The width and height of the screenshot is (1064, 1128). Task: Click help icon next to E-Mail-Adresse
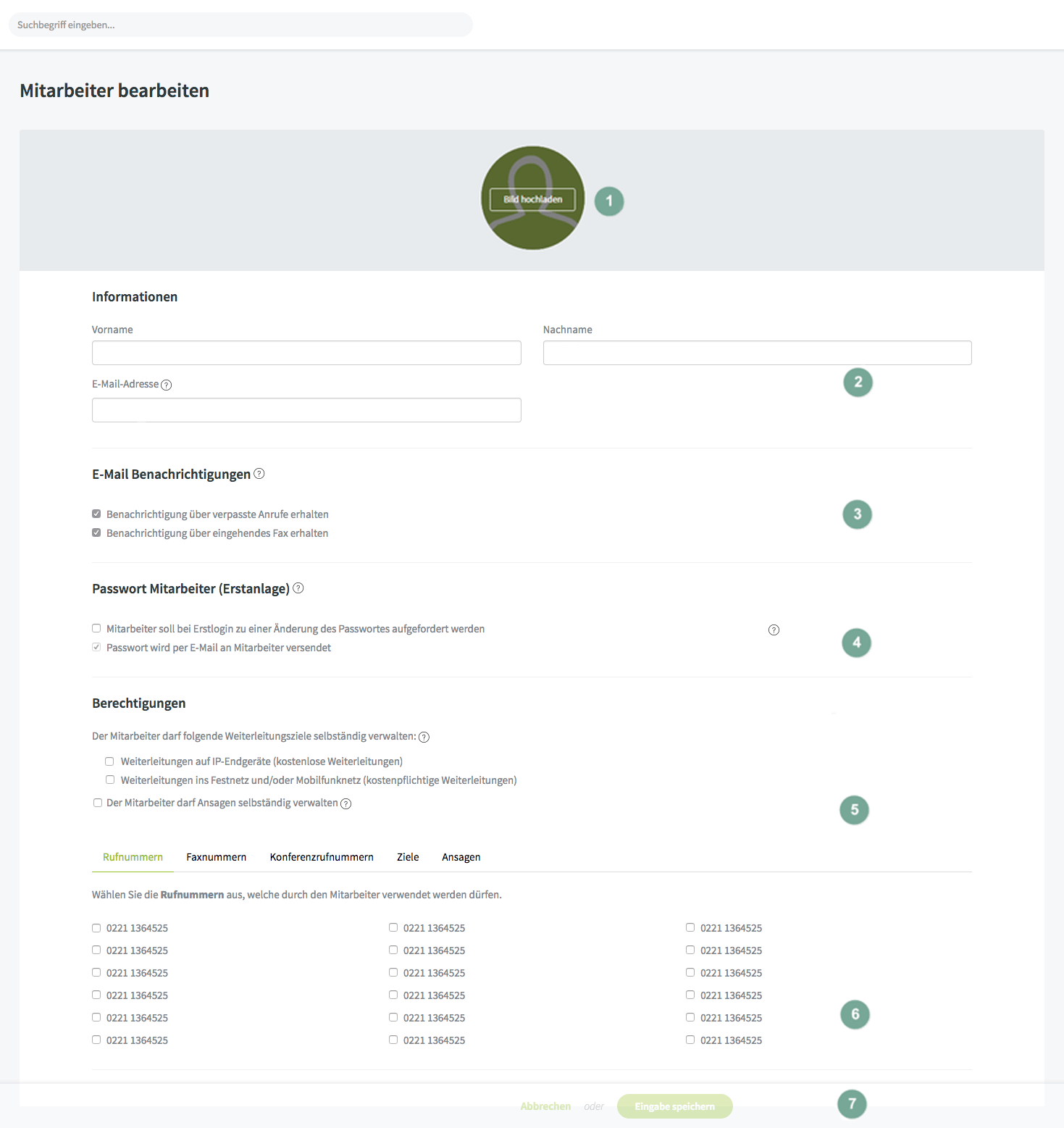pyautogui.click(x=167, y=385)
